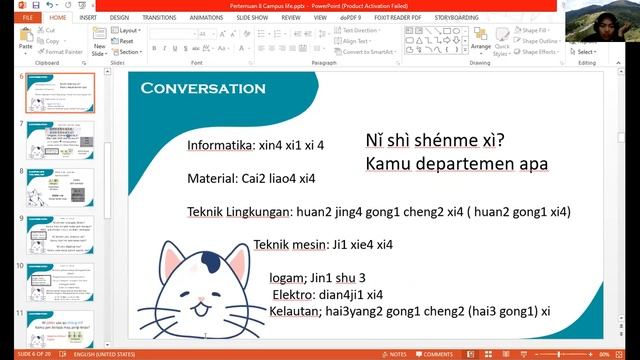
Task: Switch to SLIDE SHOW tab
Action: click(252, 18)
